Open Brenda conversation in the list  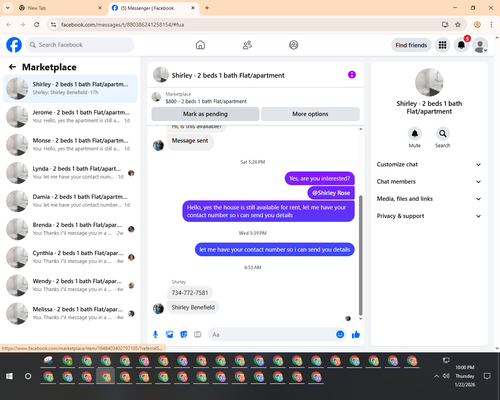70,229
